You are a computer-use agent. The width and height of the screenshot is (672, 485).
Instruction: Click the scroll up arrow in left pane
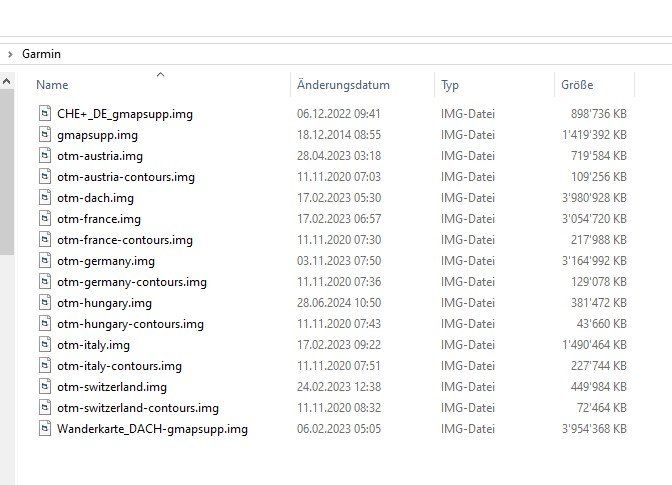click(6, 81)
